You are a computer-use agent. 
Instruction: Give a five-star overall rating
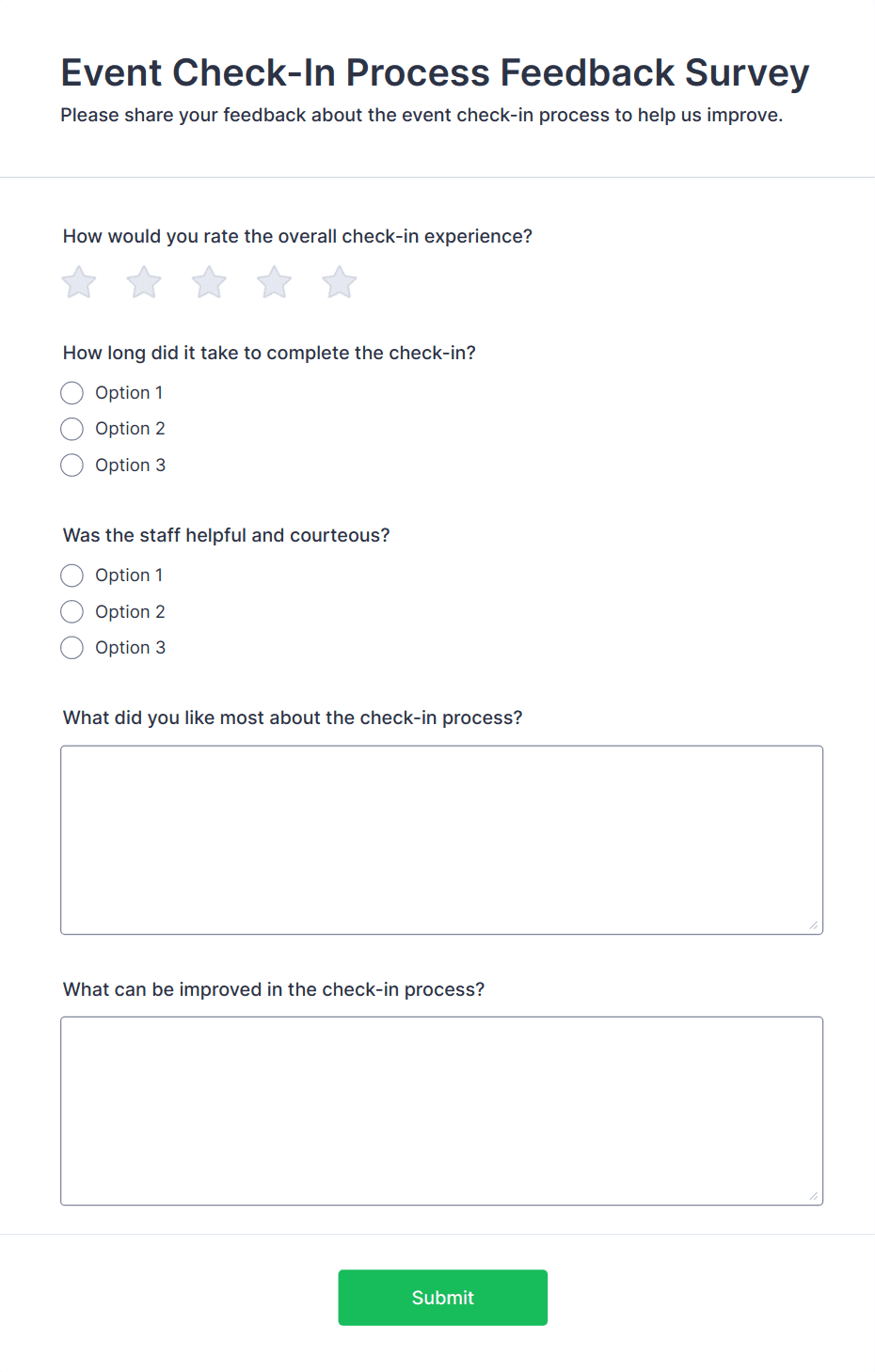(339, 281)
